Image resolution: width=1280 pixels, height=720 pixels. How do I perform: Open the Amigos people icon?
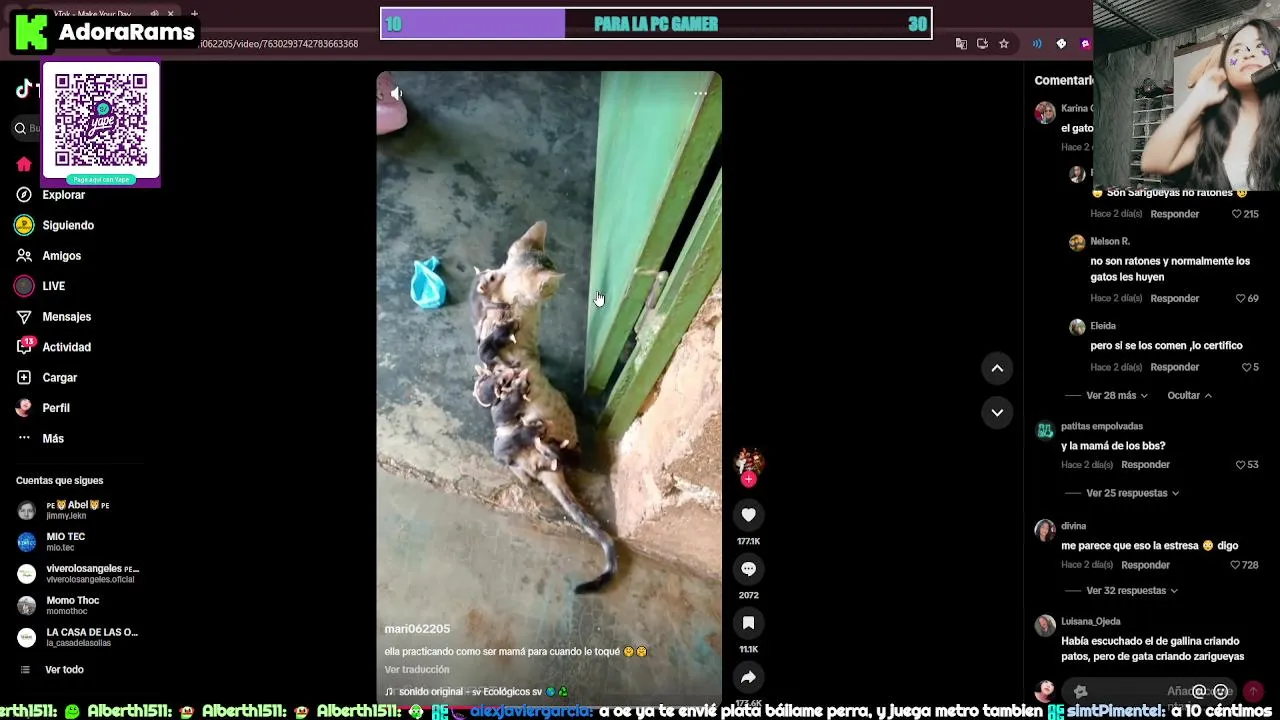pos(24,256)
